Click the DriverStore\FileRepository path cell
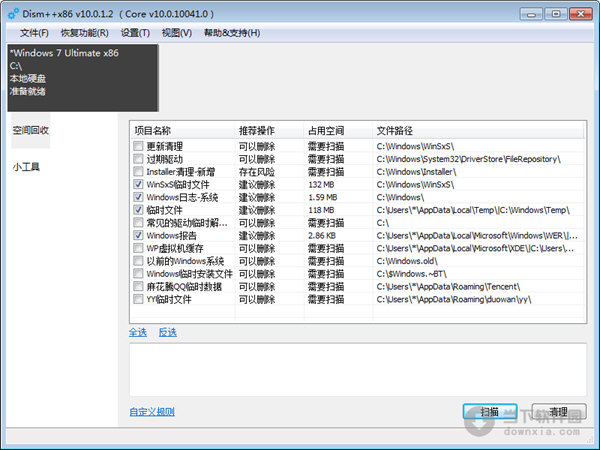The image size is (600, 450). 468,159
